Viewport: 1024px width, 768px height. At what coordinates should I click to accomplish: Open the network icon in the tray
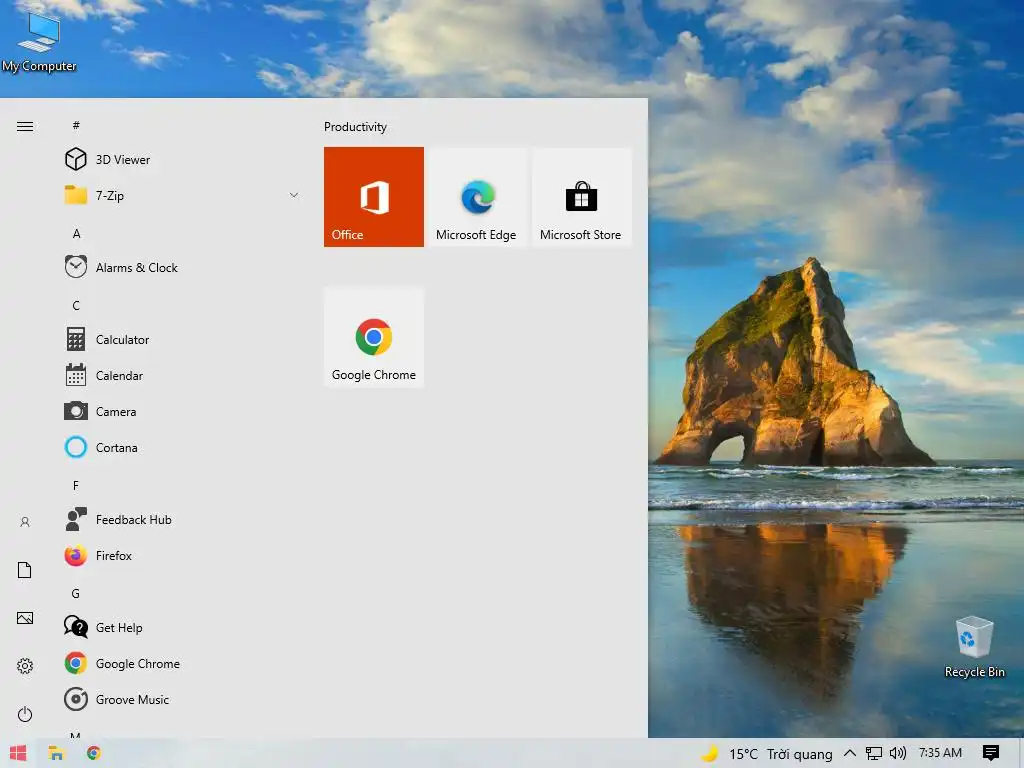pyautogui.click(x=874, y=754)
